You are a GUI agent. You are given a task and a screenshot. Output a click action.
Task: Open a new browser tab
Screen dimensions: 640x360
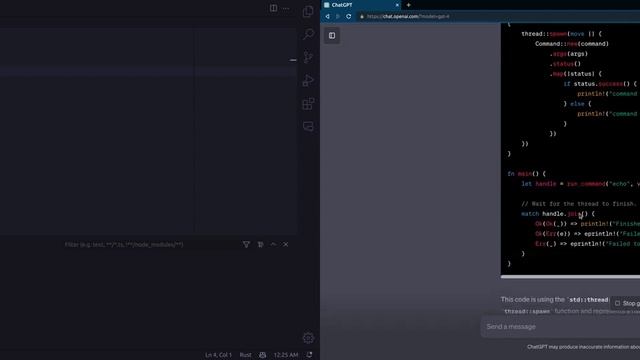(x=408, y=5)
